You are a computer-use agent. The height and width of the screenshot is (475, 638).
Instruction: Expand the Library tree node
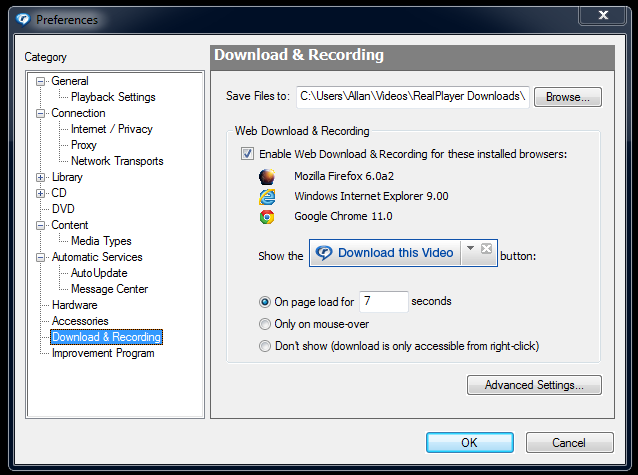[40, 177]
